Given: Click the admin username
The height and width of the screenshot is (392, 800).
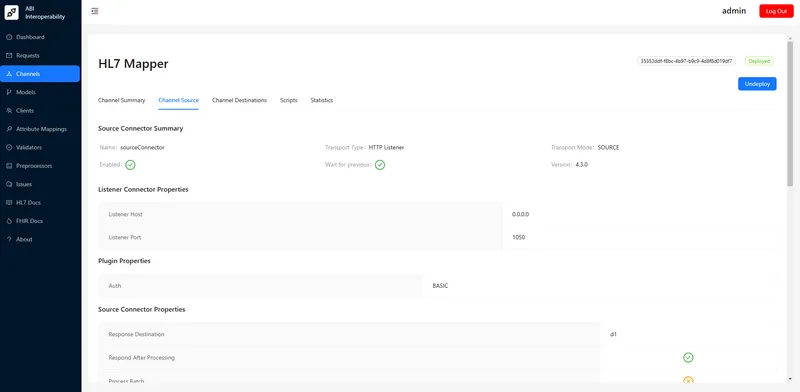Looking at the screenshot, I should tap(734, 11).
